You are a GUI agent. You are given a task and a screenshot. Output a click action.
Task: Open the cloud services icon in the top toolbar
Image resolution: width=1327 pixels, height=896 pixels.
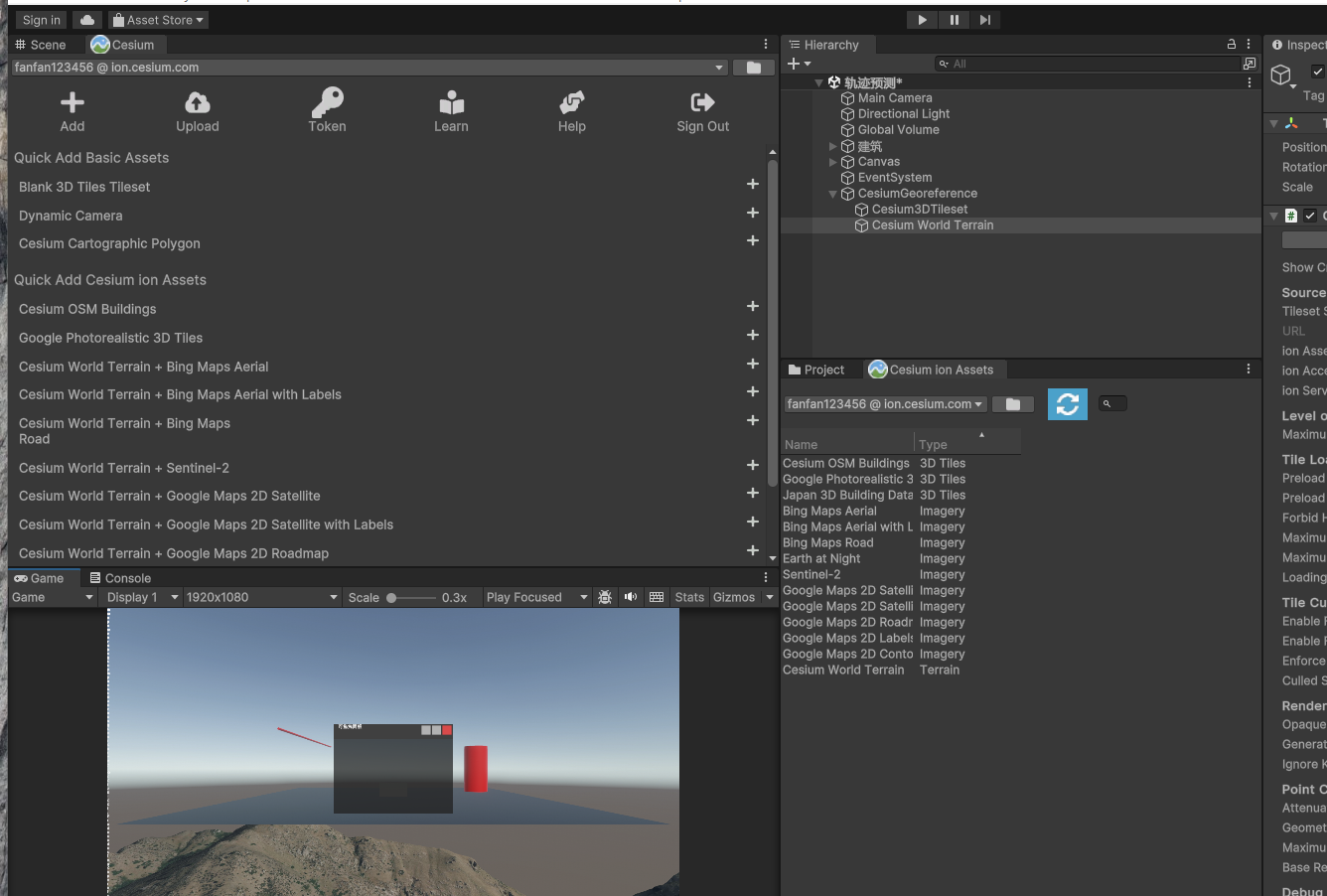(x=87, y=20)
